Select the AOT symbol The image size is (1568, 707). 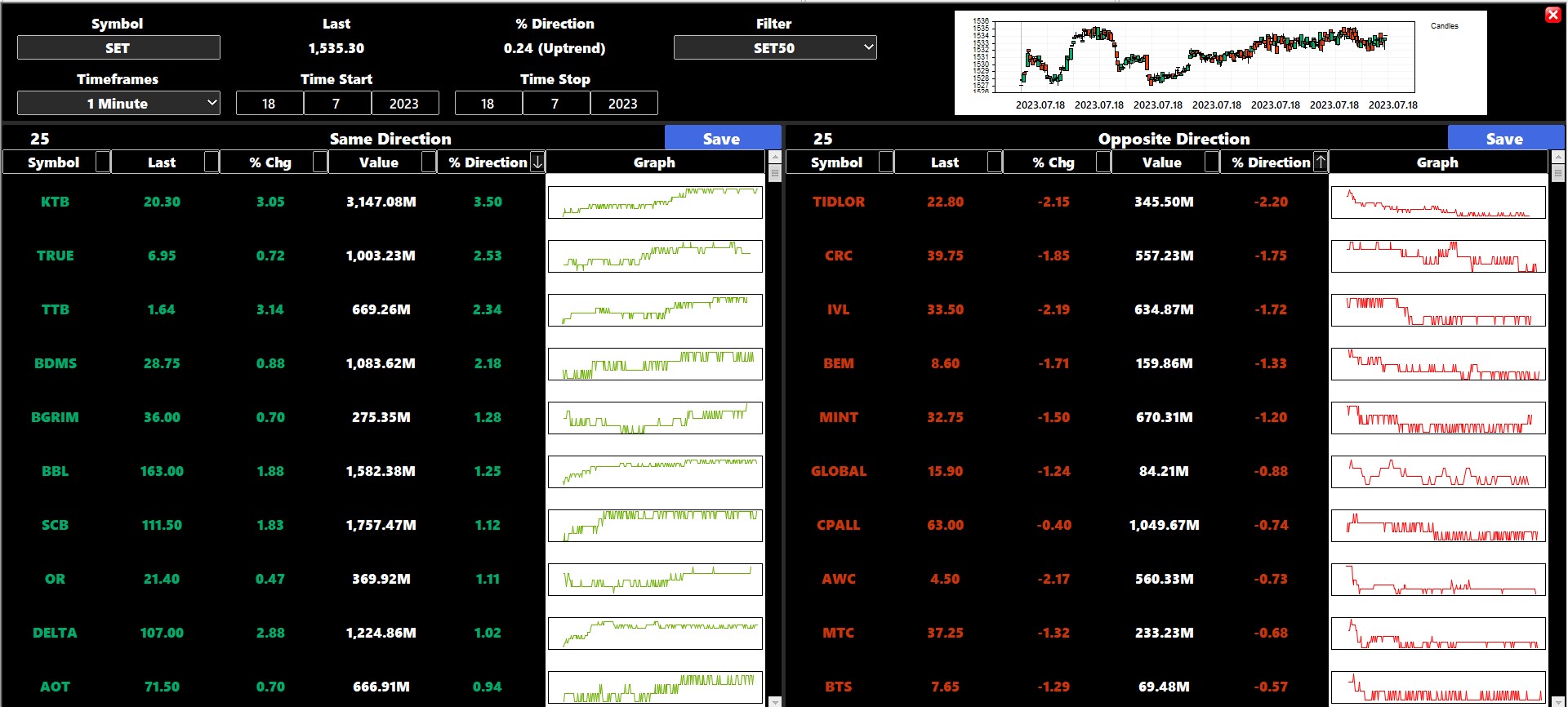[55, 687]
